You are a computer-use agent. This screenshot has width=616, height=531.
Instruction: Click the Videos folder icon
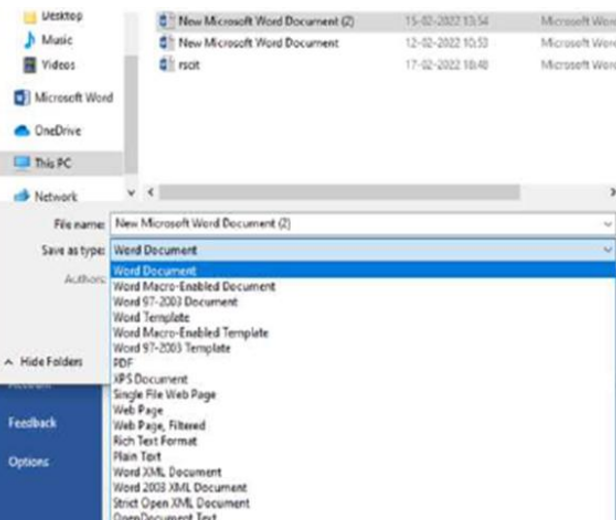tap(30, 65)
